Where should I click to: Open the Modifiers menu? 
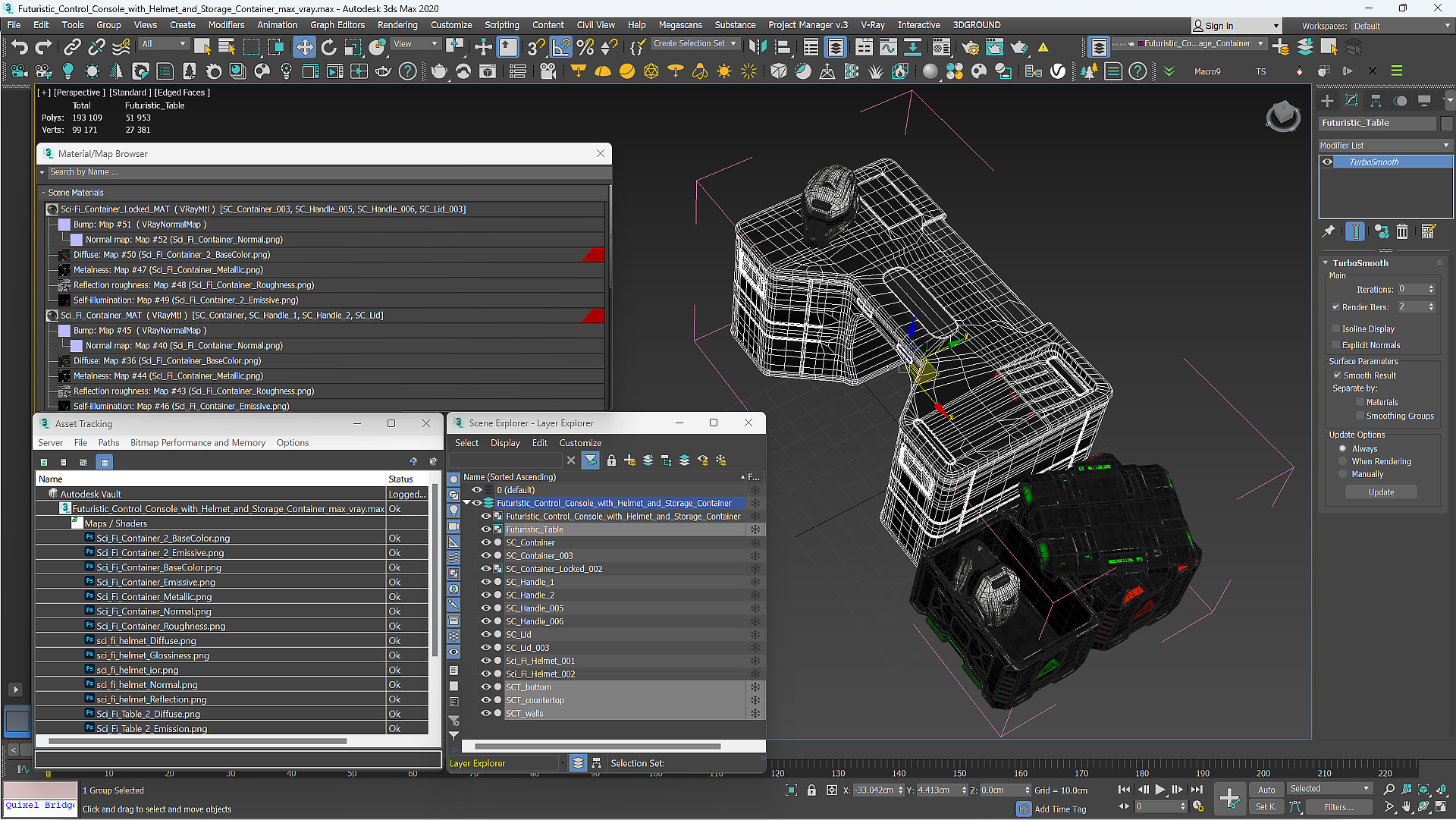click(x=226, y=25)
